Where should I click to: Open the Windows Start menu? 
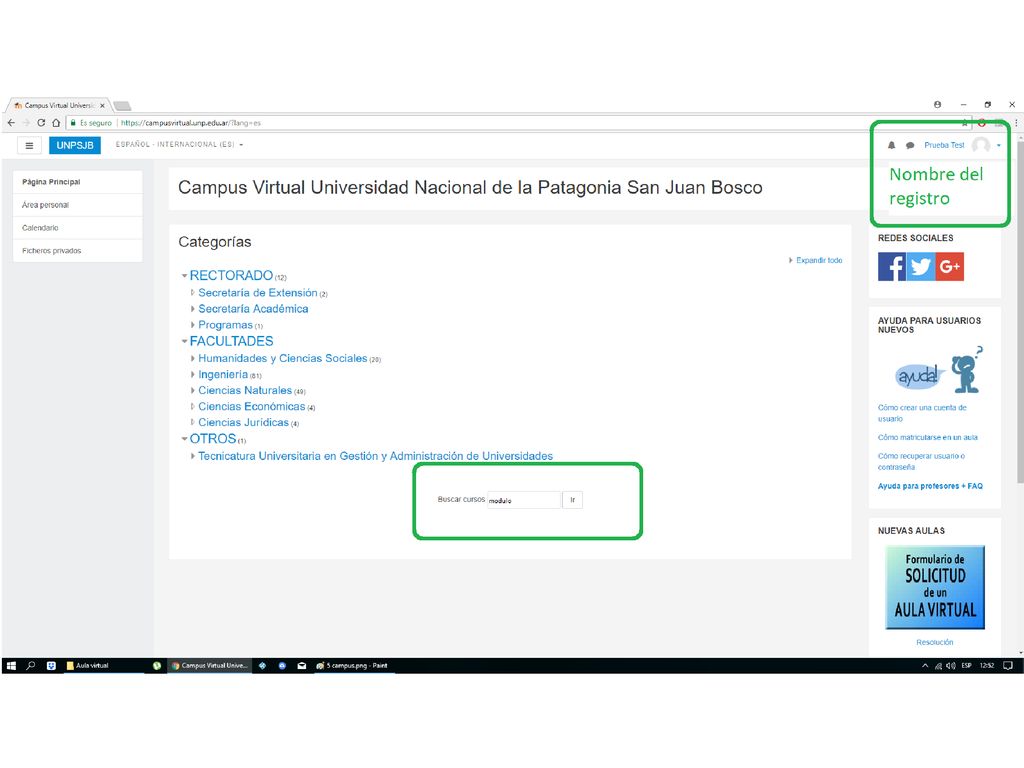point(11,665)
